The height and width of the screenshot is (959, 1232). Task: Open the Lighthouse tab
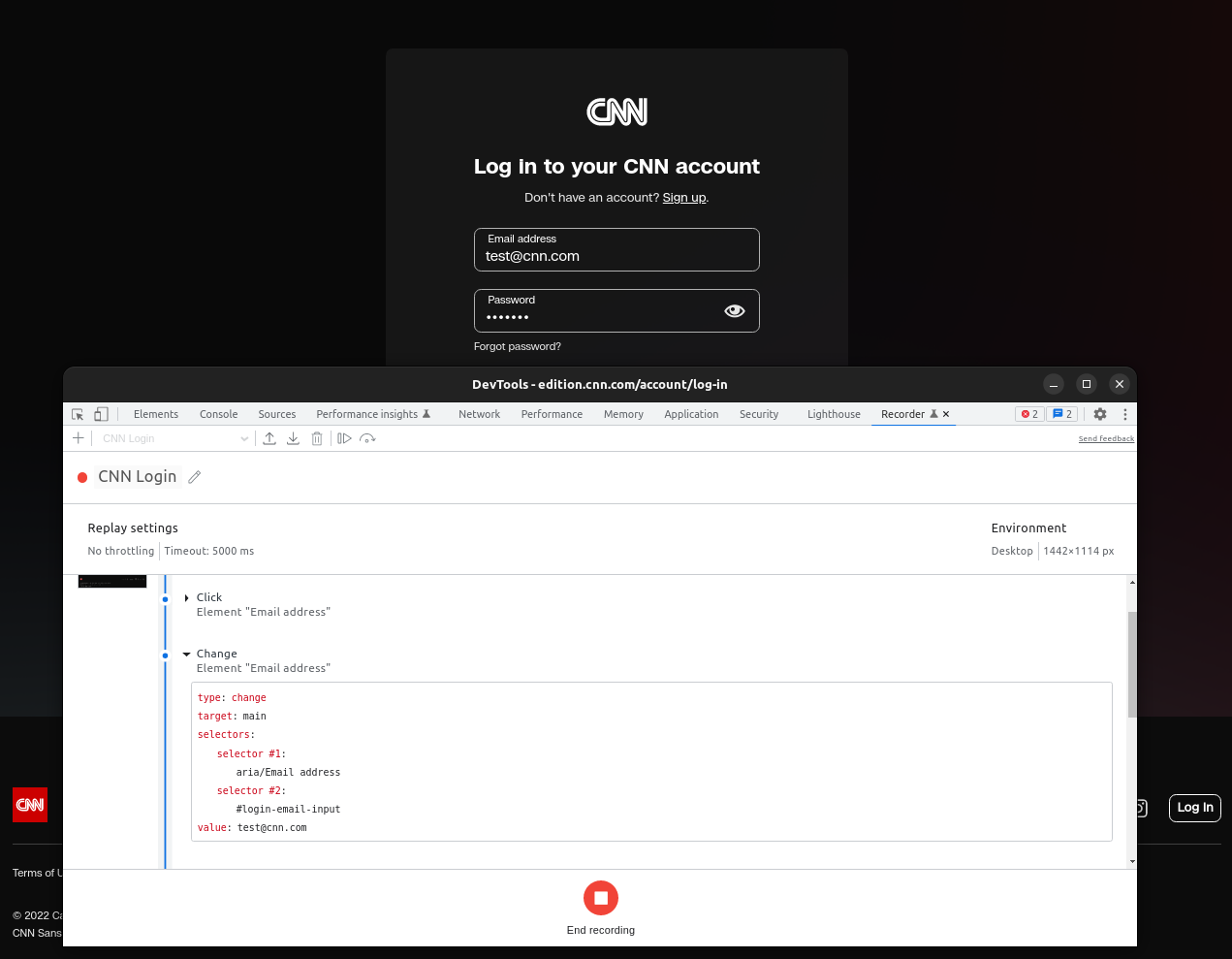coord(835,414)
